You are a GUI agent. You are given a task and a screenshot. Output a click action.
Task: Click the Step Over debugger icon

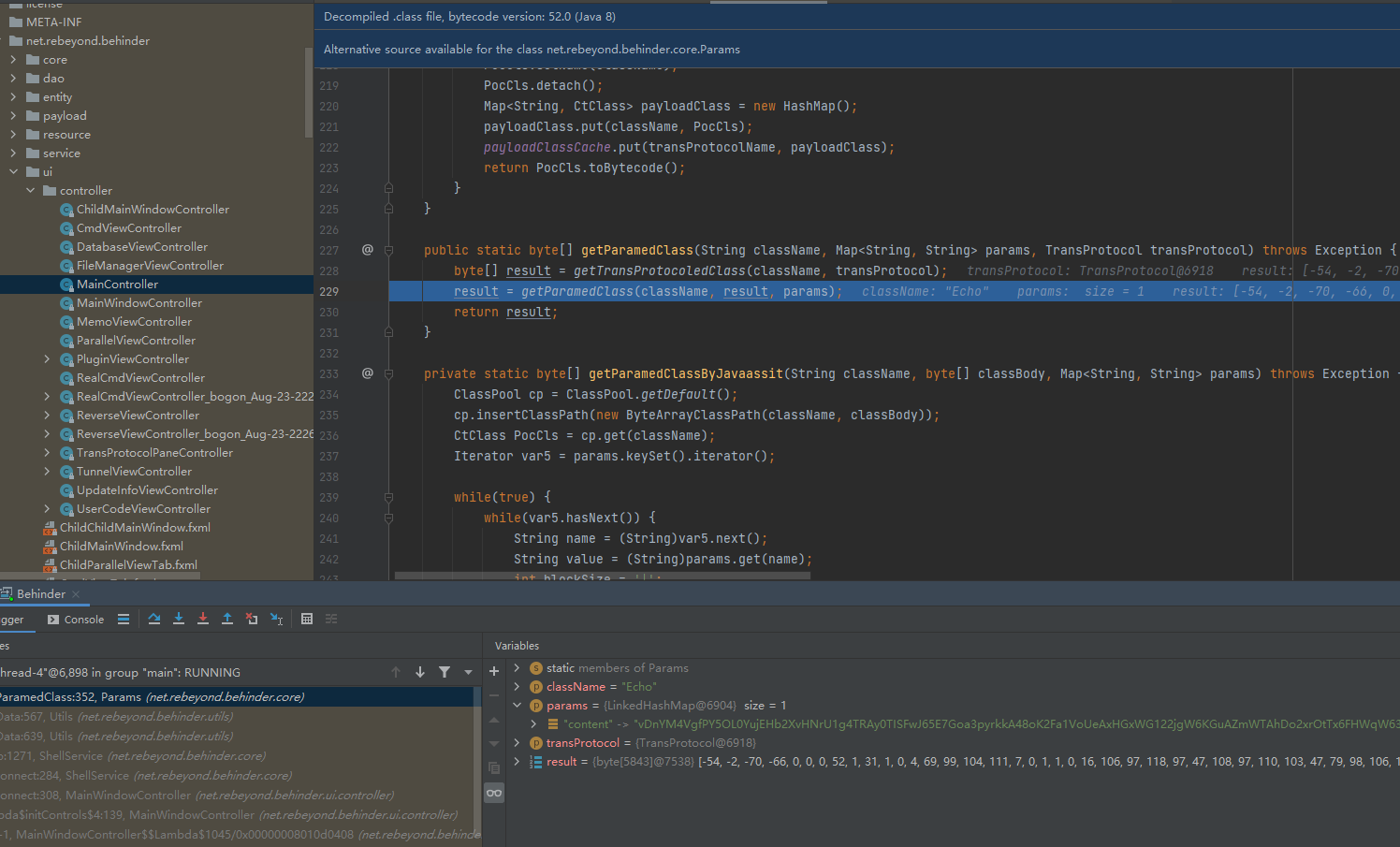pos(154,619)
